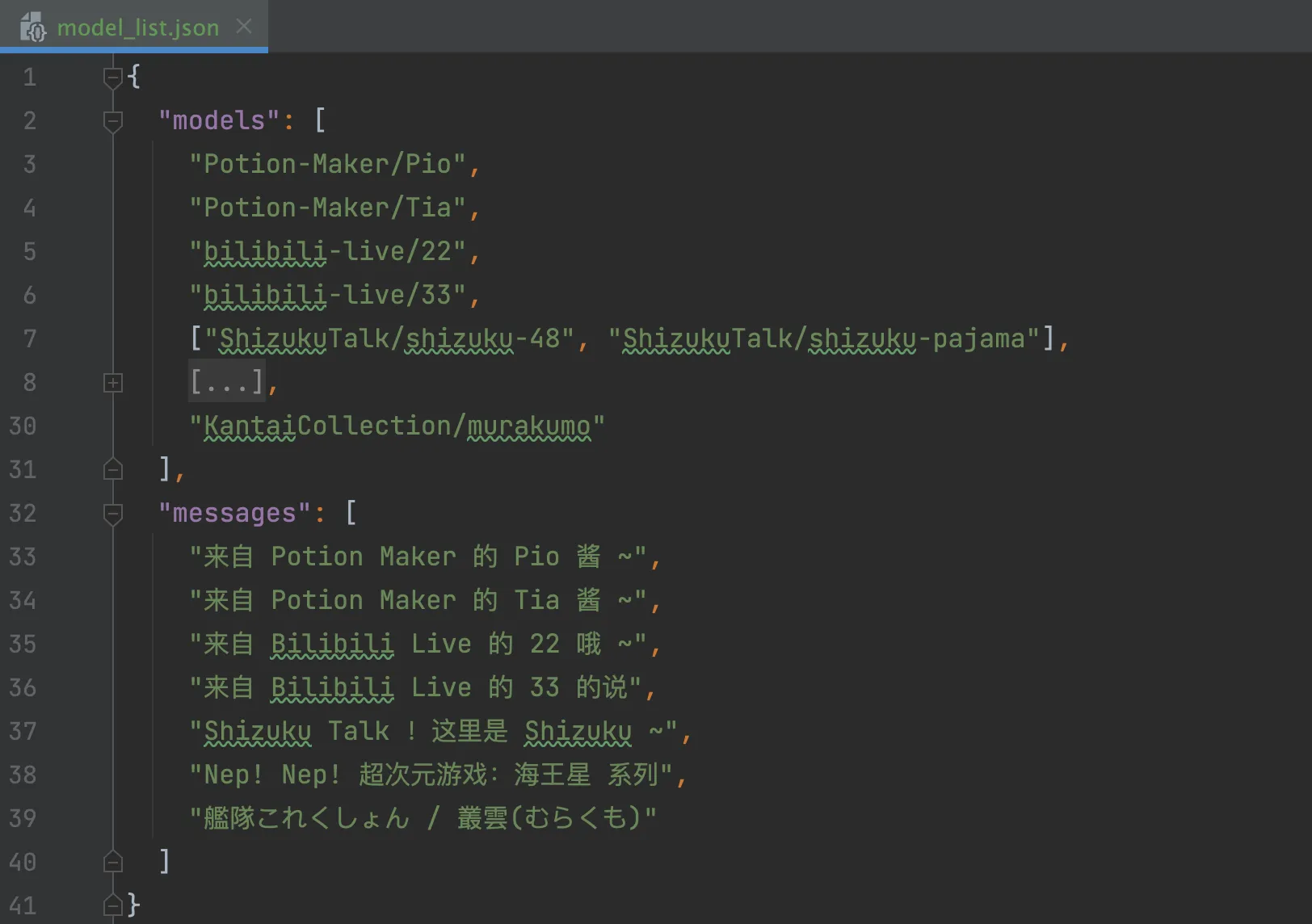Click the closing fold marker at line 41
1312x924 pixels.
pos(113,905)
